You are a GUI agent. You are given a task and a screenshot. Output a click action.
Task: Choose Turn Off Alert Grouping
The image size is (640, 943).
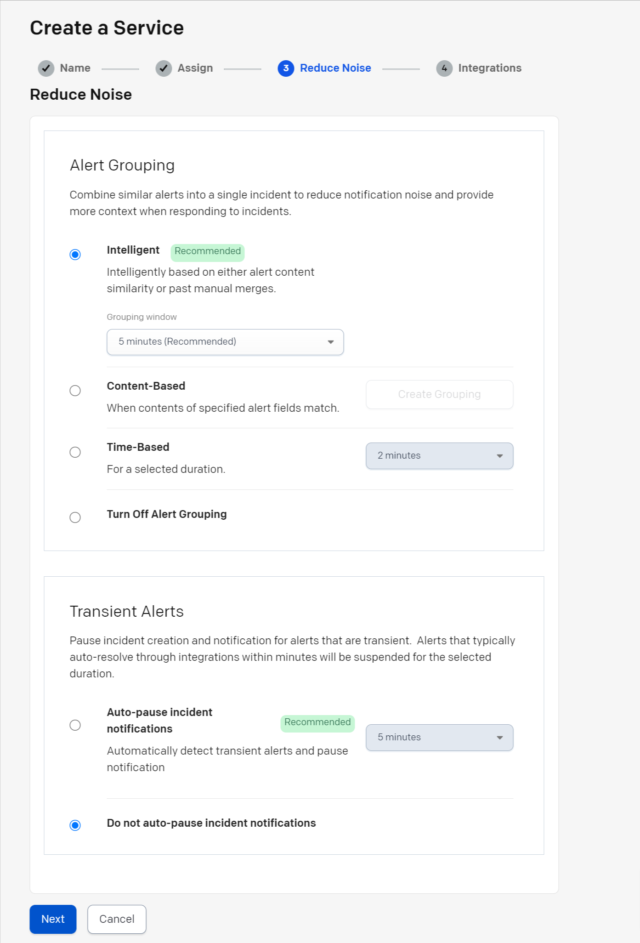[75, 517]
